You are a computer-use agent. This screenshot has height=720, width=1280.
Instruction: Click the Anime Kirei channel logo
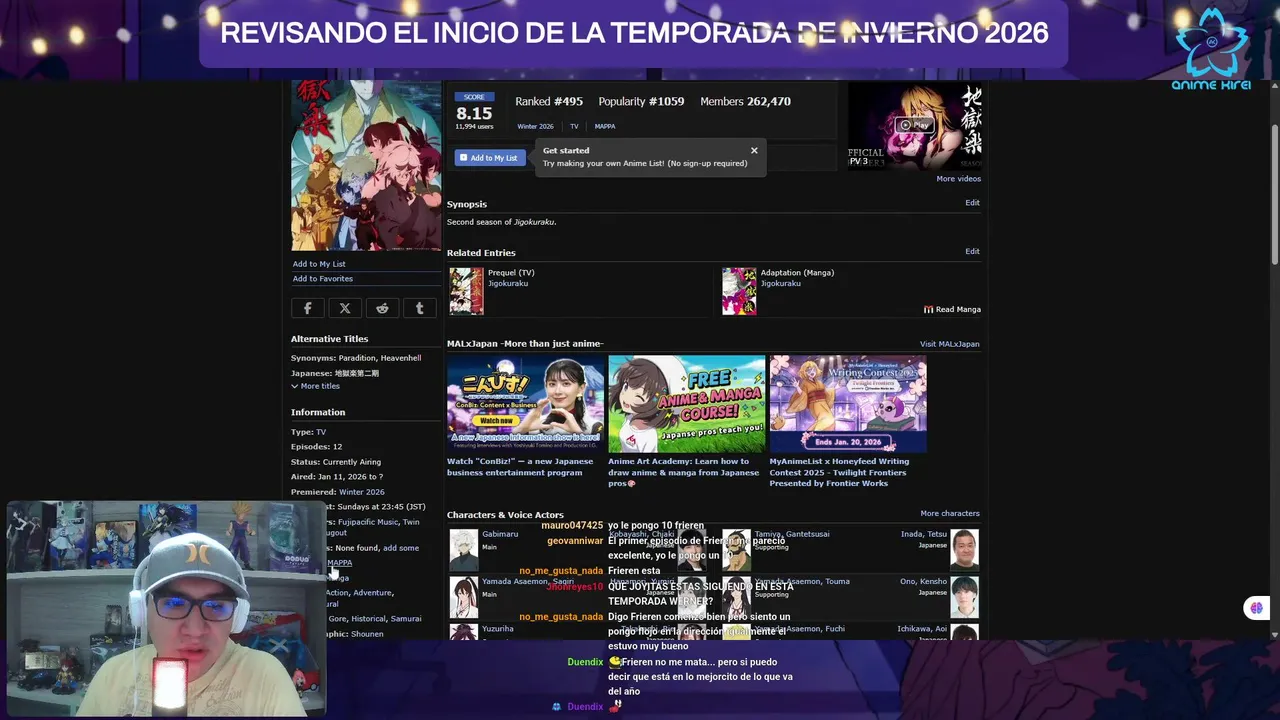click(1211, 48)
